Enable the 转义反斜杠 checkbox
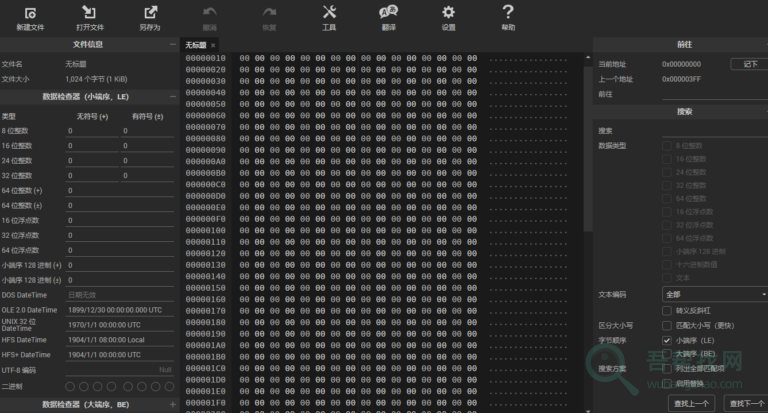Viewport: 768px width, 413px height. [667, 310]
